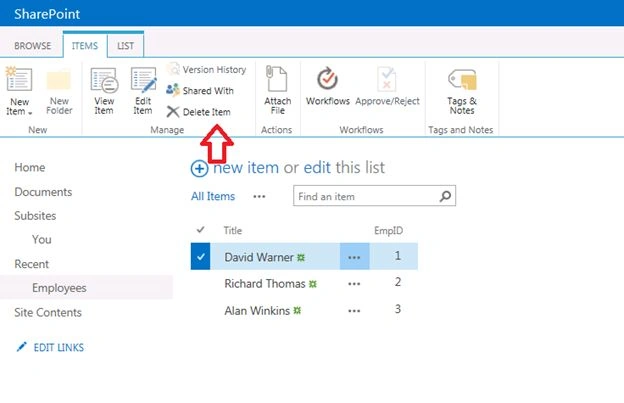Switch to the ITEMS tab
The height and width of the screenshot is (403, 624).
(x=85, y=46)
